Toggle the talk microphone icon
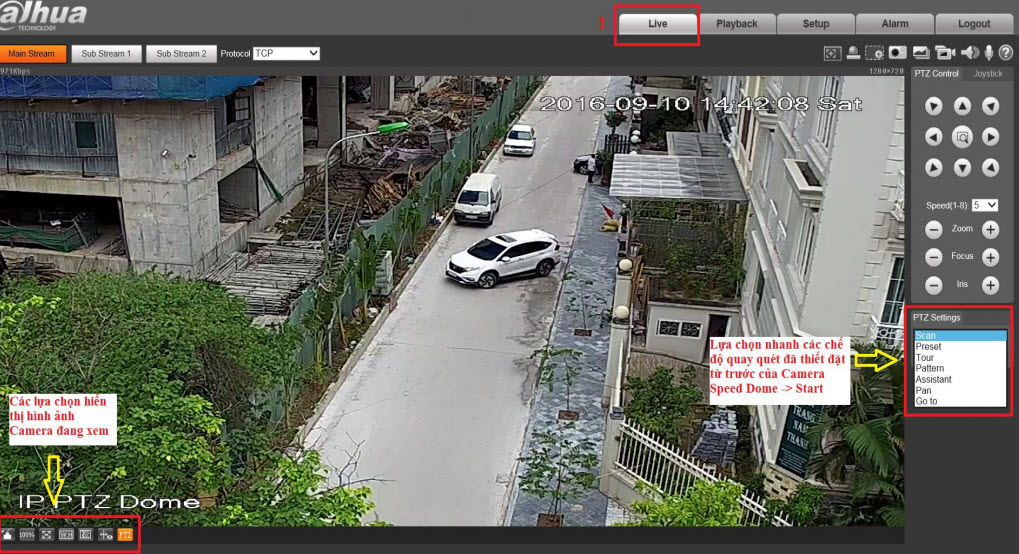 [988, 53]
